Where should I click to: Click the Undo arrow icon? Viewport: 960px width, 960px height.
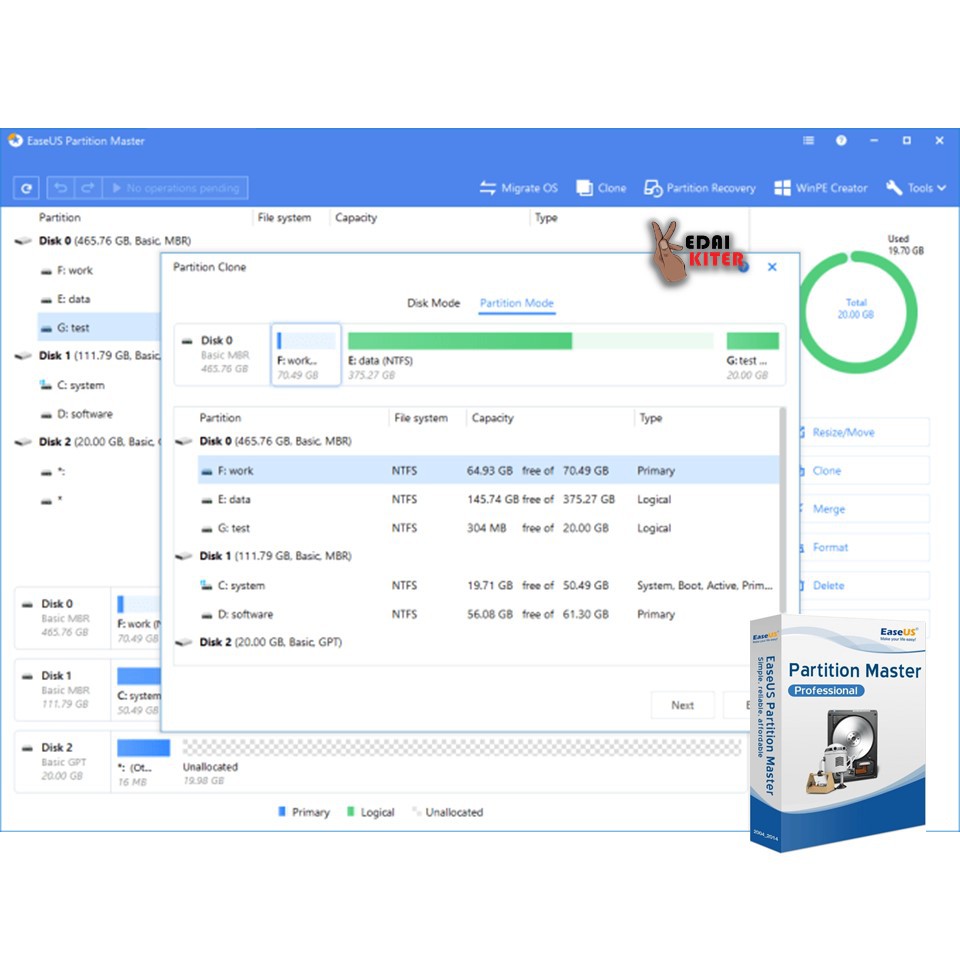(x=61, y=188)
